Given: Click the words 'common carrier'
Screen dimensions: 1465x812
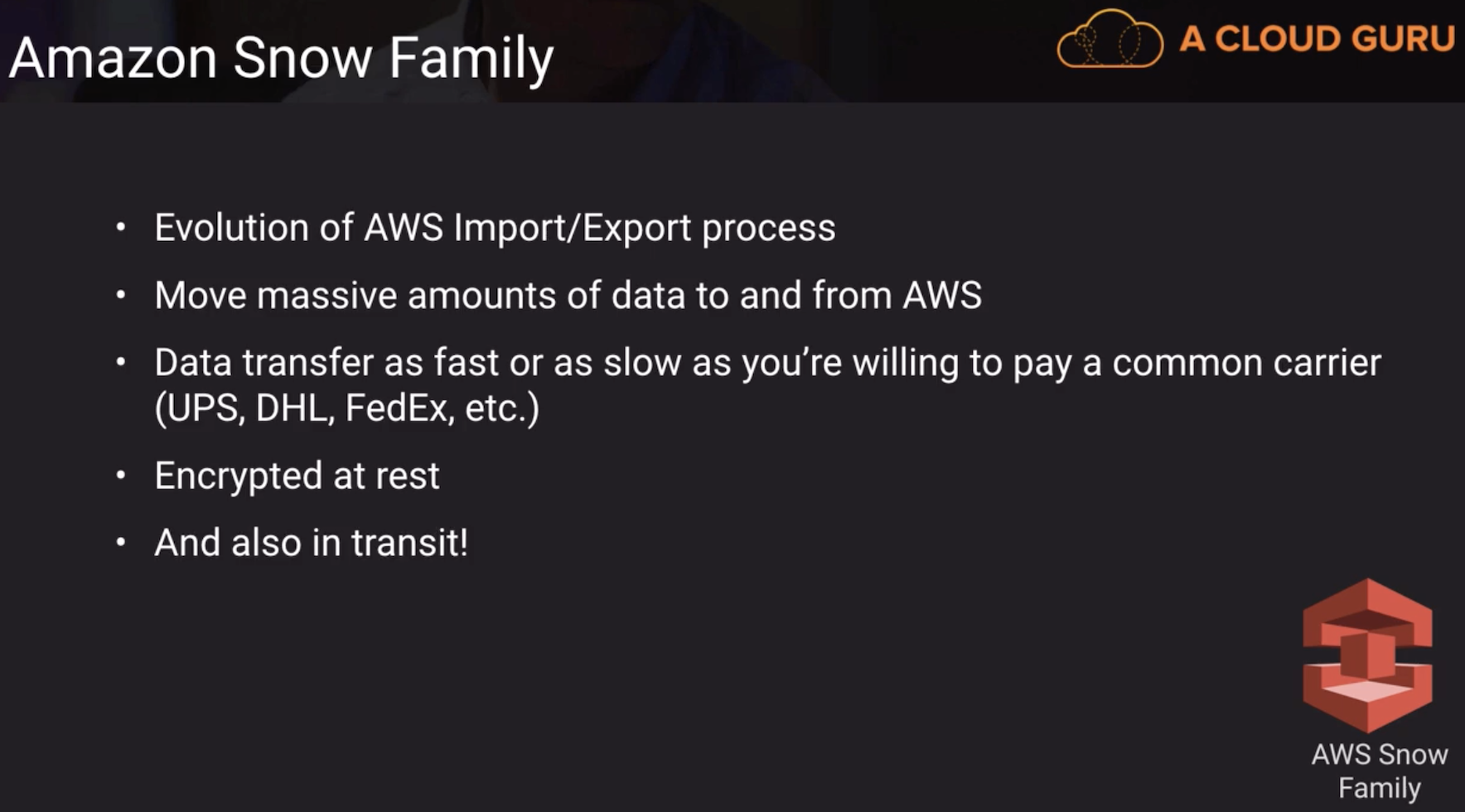Looking at the screenshot, I should (1246, 363).
